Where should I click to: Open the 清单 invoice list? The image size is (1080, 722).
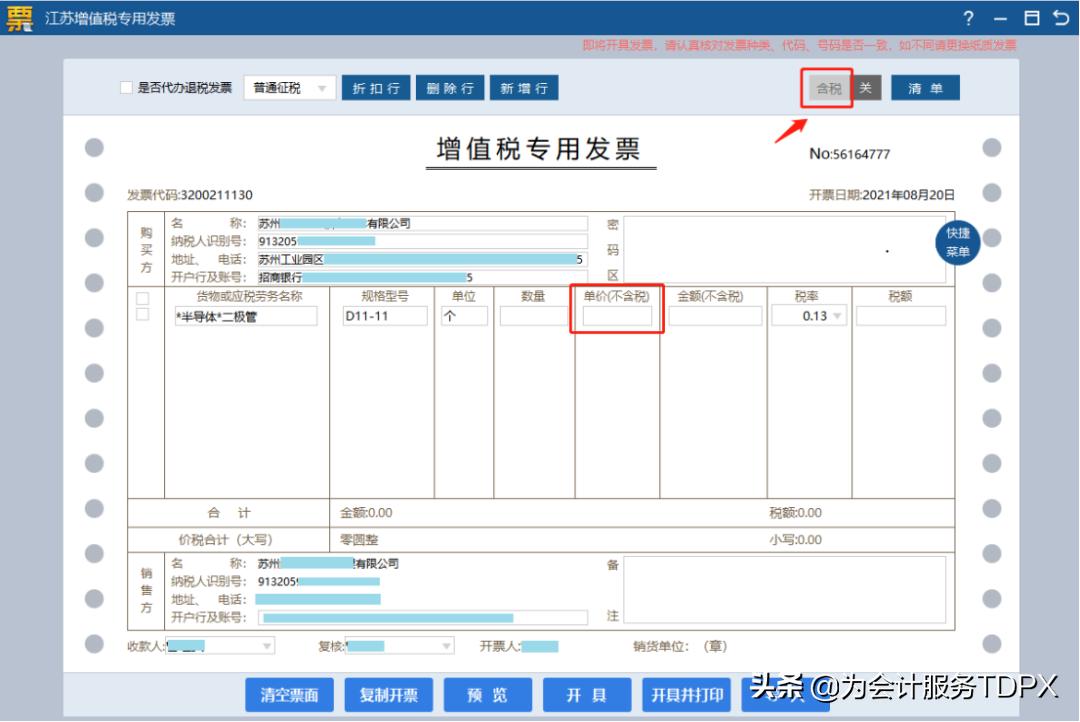[925, 88]
